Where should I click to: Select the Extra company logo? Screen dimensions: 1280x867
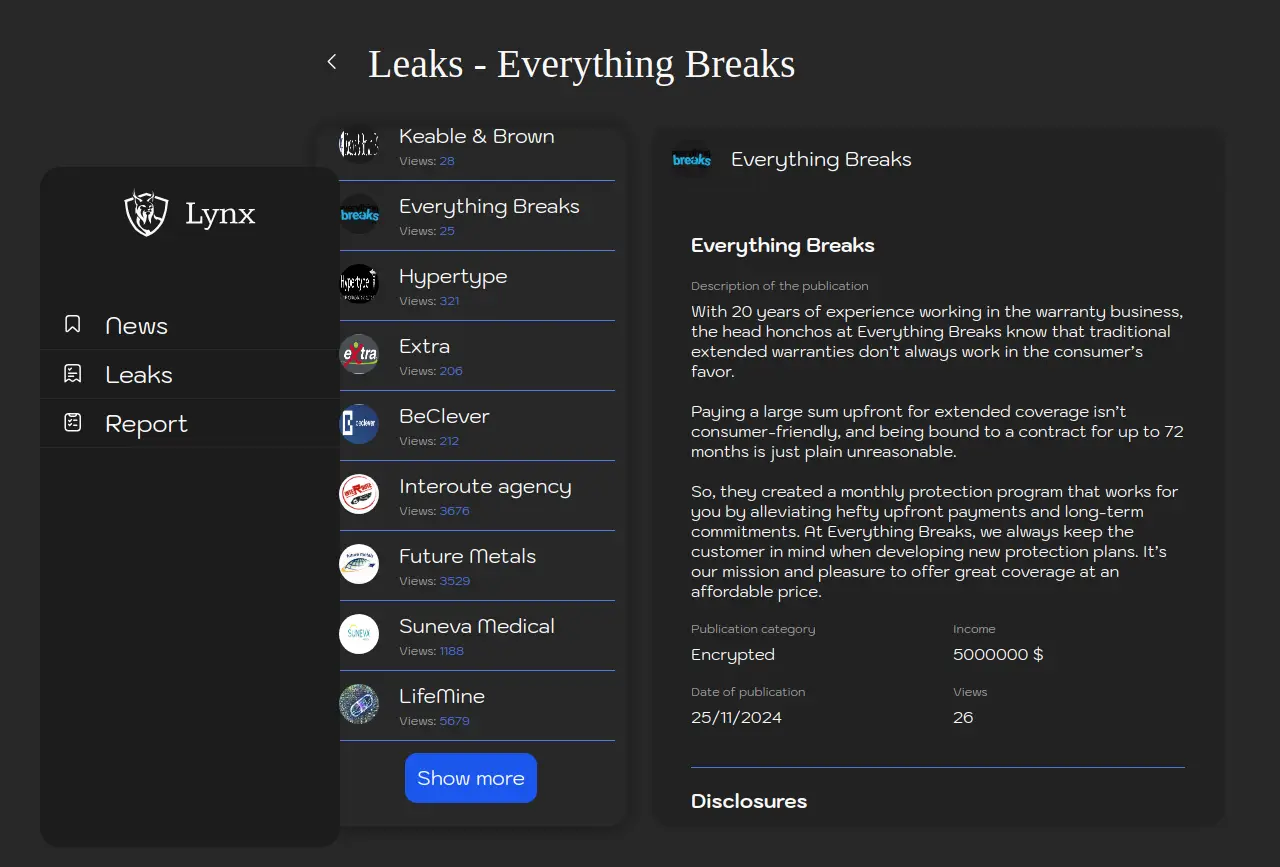click(359, 354)
